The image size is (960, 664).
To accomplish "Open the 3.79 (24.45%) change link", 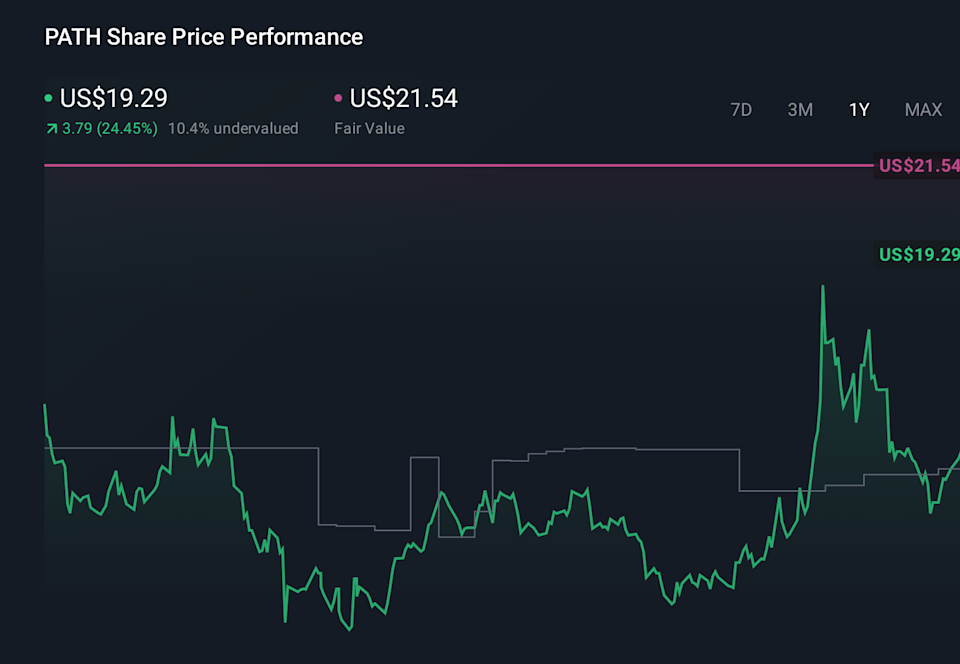I will [110, 128].
